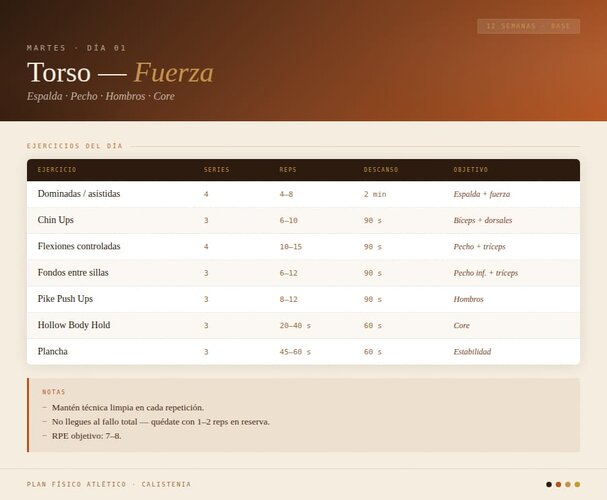Click the "90 s" rest for Flexiones controladas

tap(372, 247)
